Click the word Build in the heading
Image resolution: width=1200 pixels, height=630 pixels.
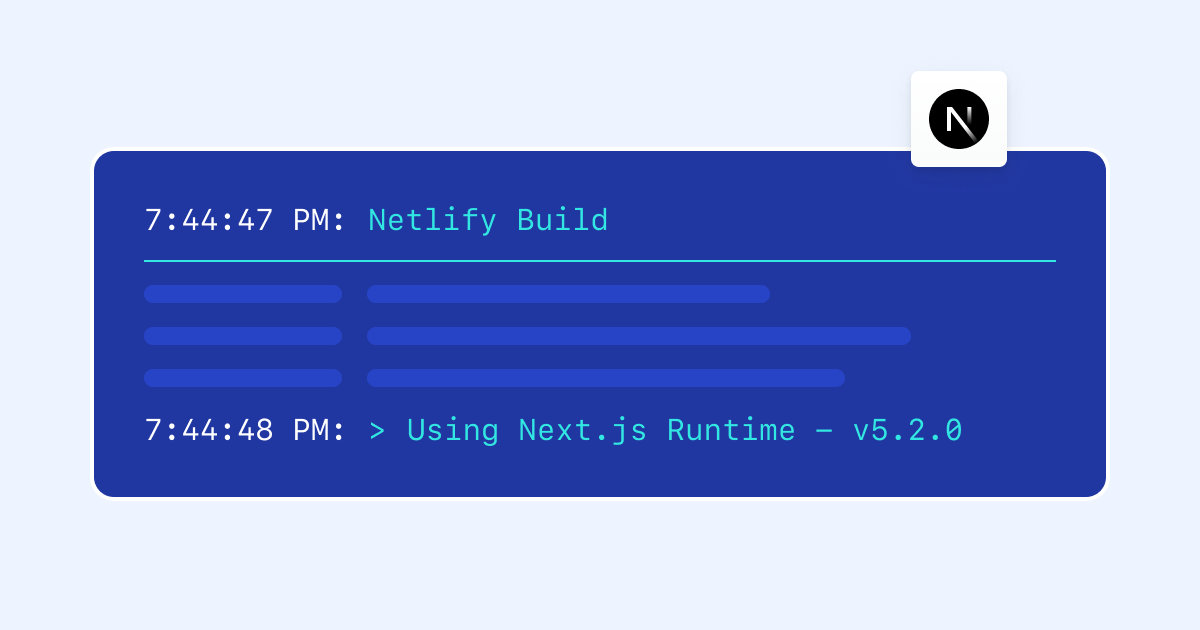click(562, 220)
